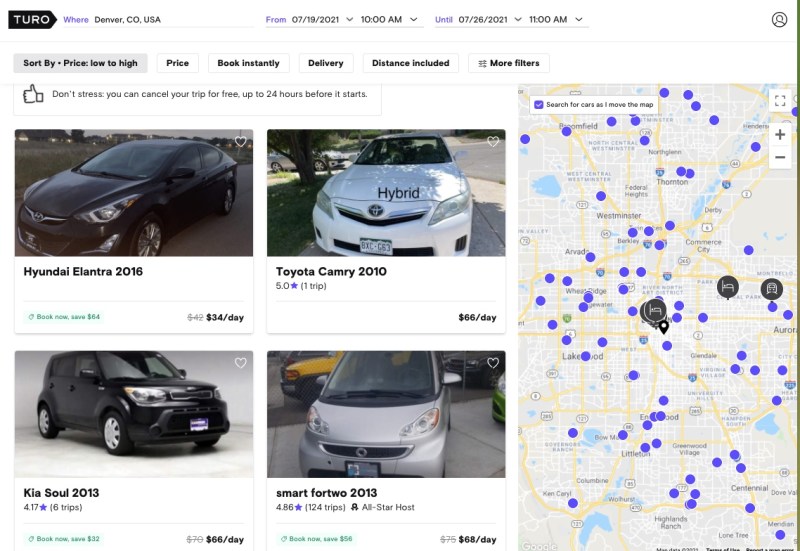Click 'Book now, save $64' tag
800x551 pixels.
click(x=64, y=317)
